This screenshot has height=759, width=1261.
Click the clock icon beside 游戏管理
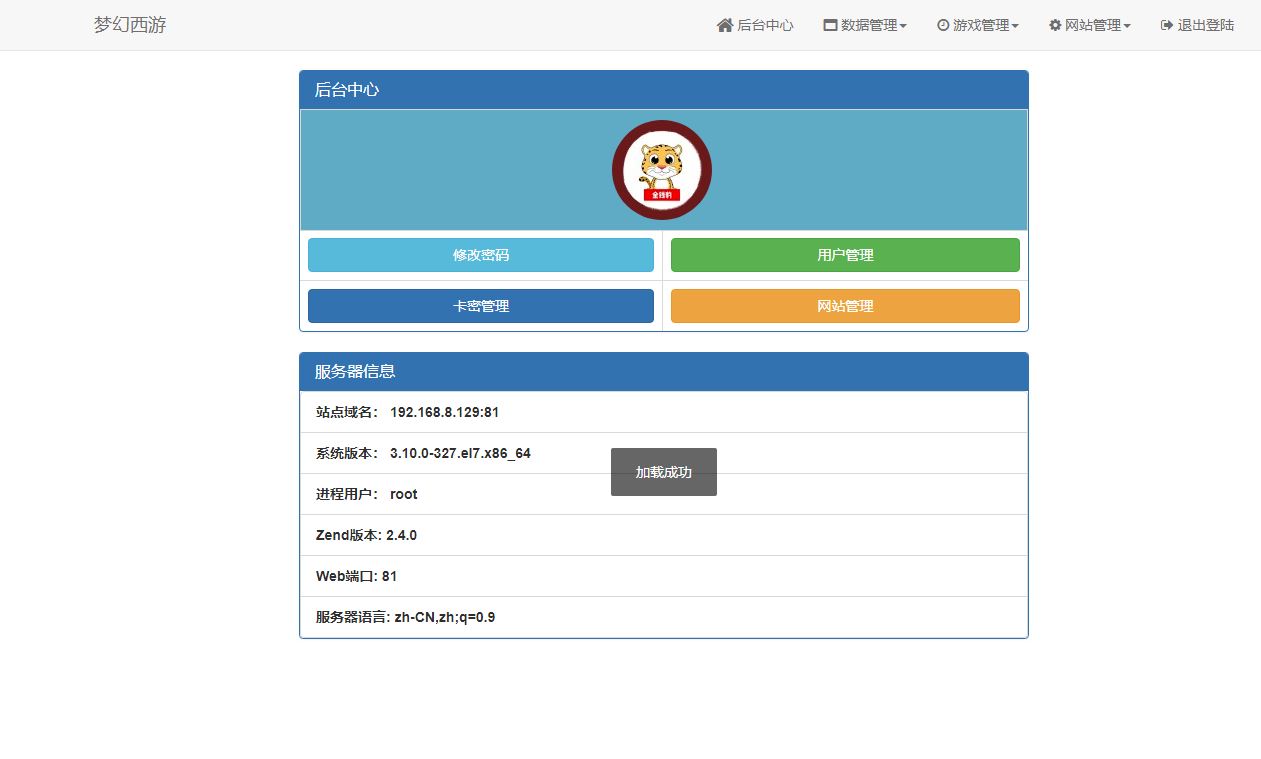[x=943, y=25]
